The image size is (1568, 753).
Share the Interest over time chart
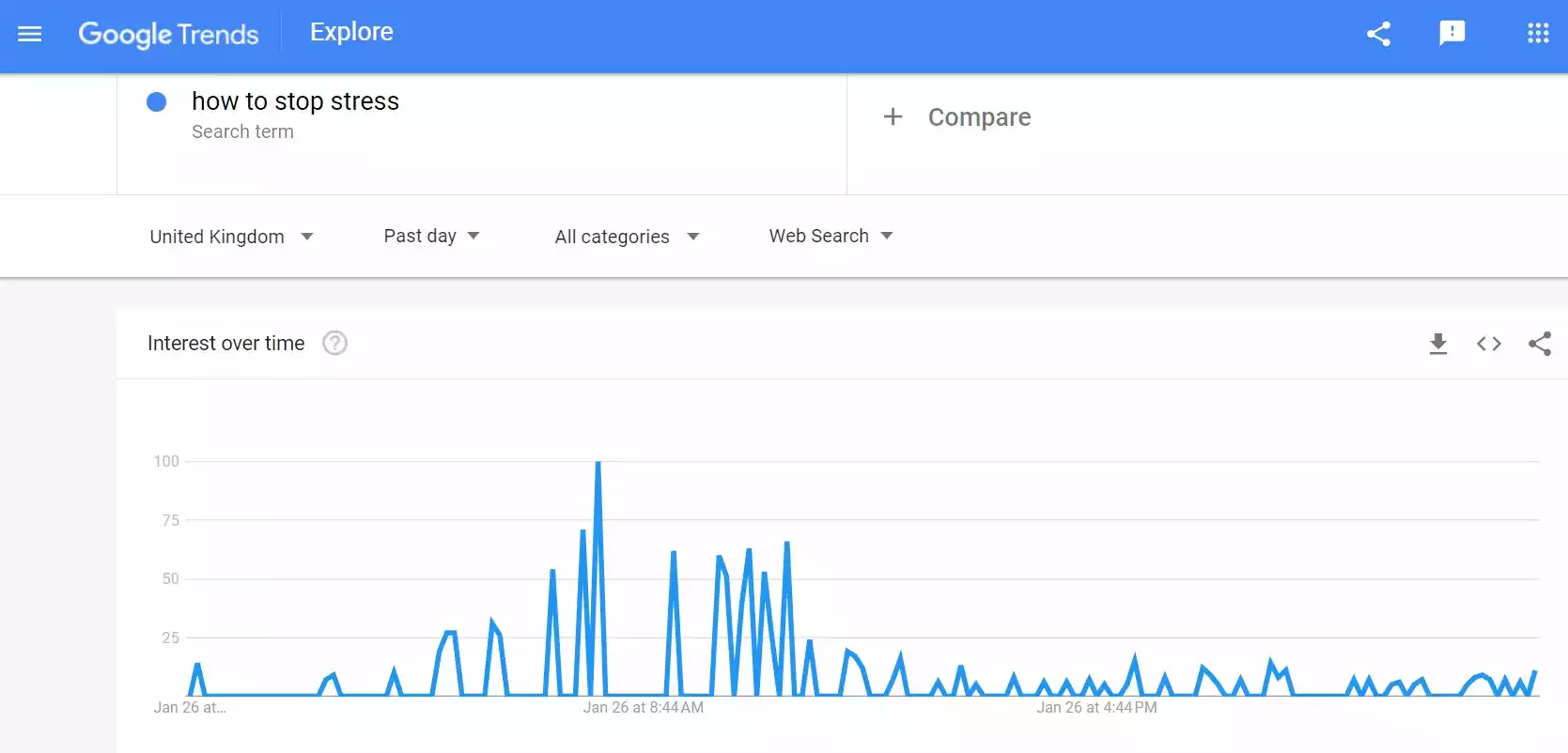[1539, 344]
